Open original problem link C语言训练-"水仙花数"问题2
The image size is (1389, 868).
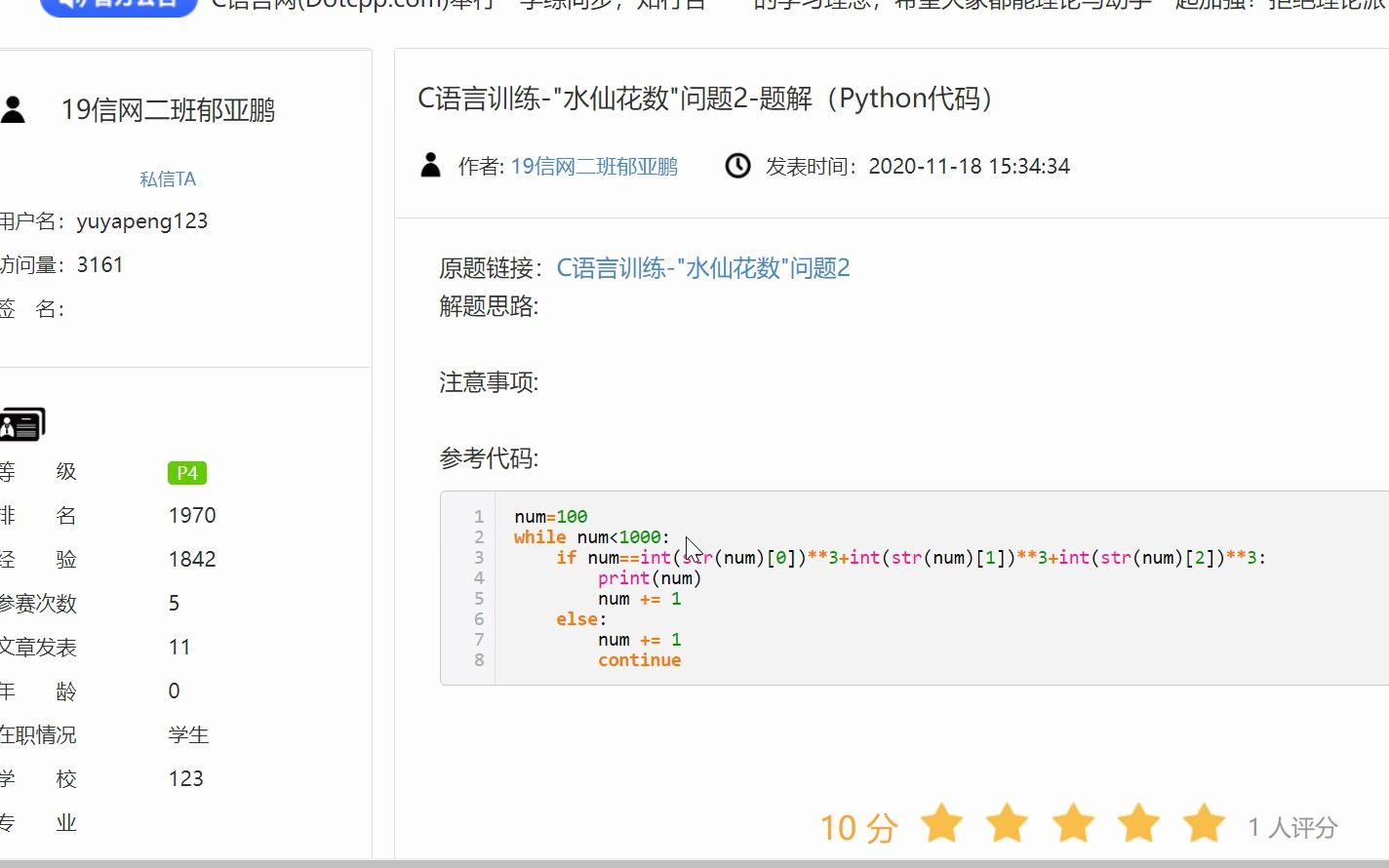[703, 268]
